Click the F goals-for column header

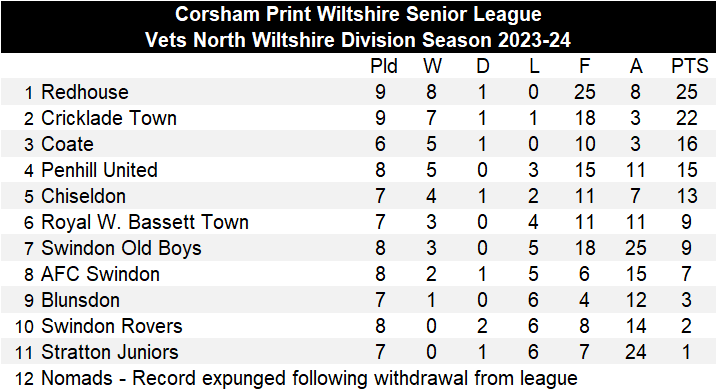[584, 67]
